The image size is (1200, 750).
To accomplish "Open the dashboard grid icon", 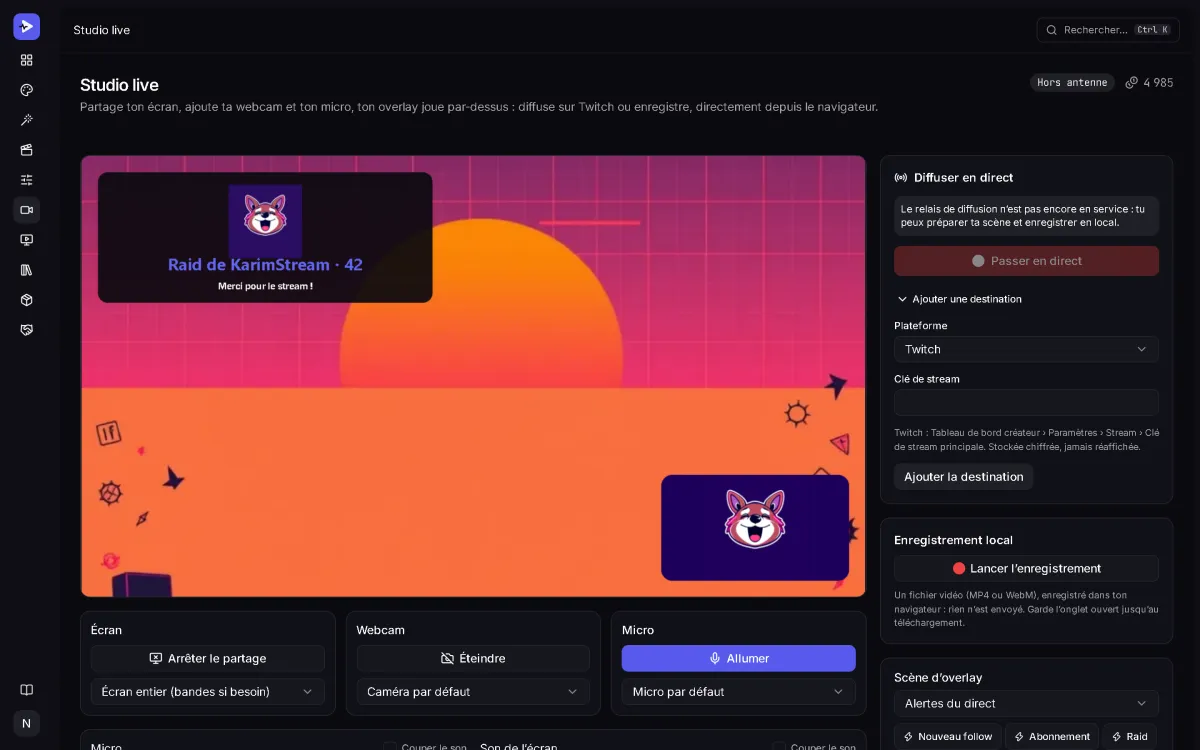I will coord(27,60).
